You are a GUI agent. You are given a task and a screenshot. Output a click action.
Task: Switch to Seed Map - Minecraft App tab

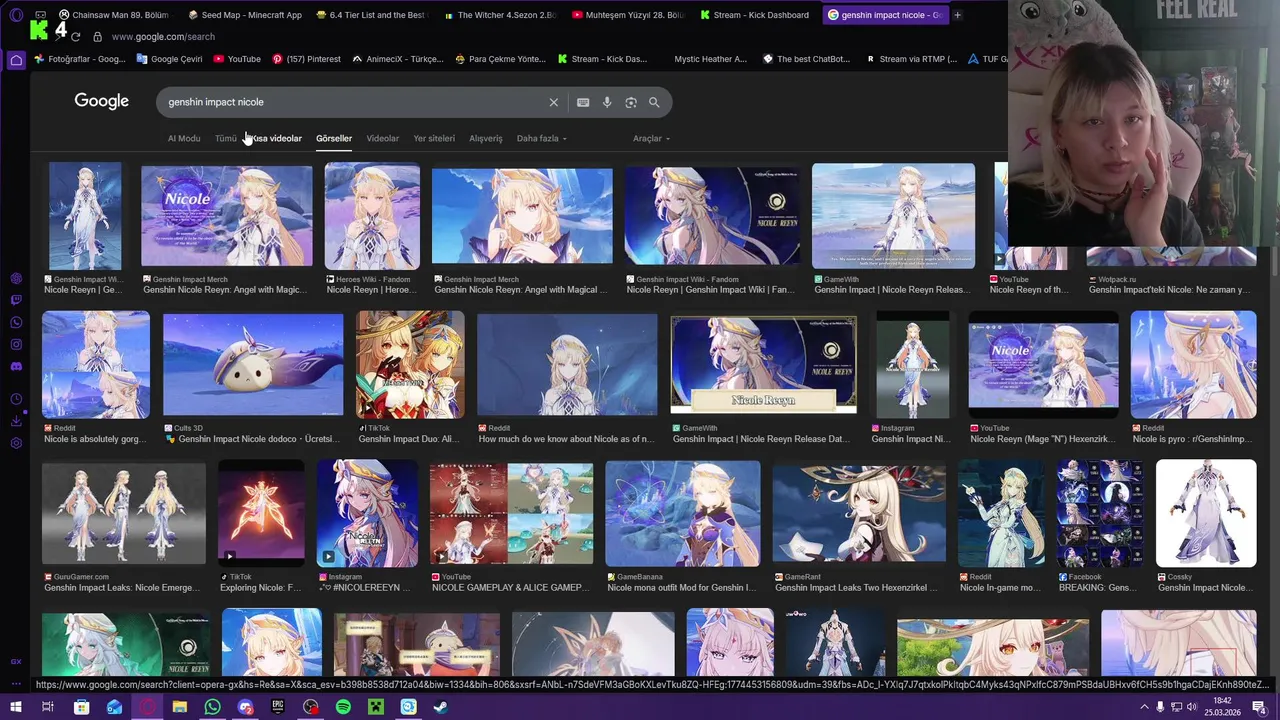[x=245, y=15]
